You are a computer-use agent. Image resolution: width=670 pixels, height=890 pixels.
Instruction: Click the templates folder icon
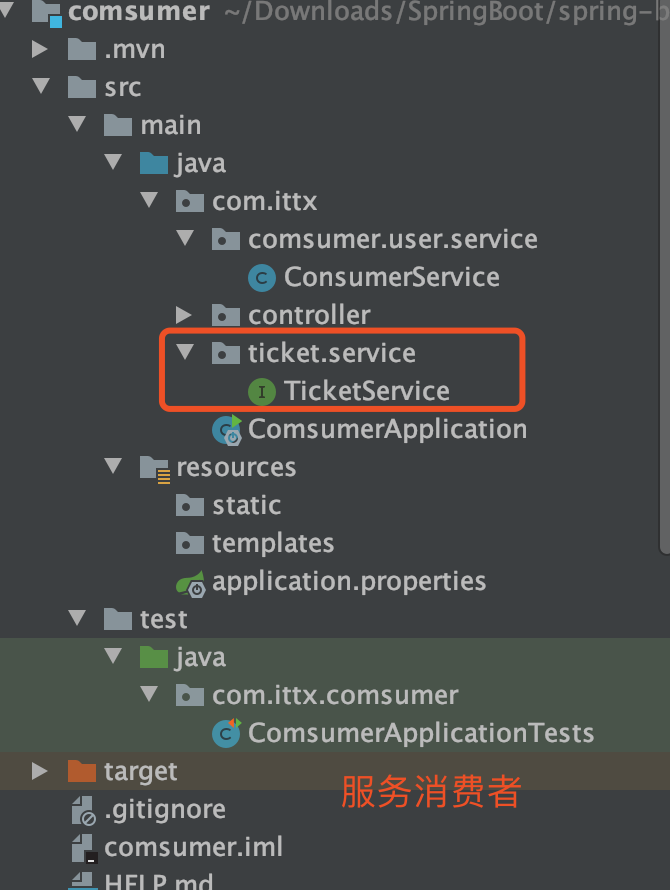(x=190, y=544)
